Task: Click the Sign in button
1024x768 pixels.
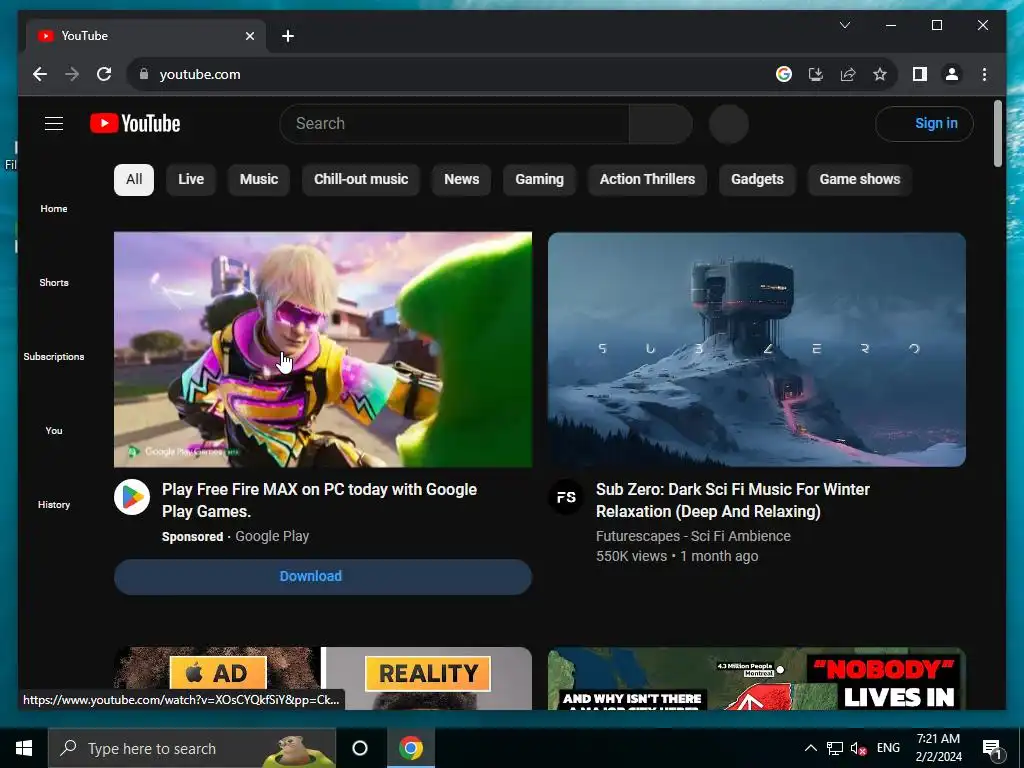Action: [x=924, y=123]
